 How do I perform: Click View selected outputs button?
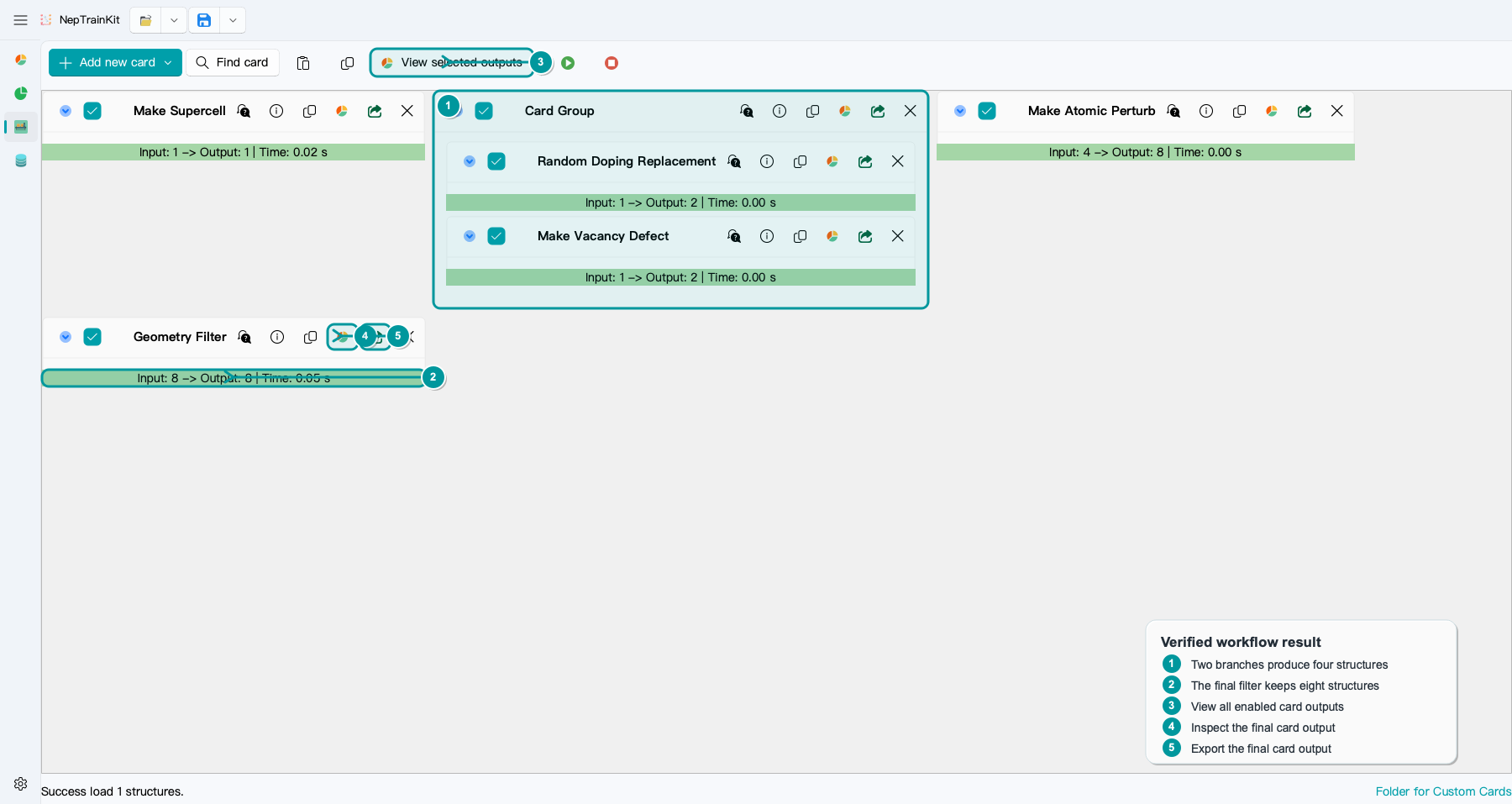pos(452,62)
